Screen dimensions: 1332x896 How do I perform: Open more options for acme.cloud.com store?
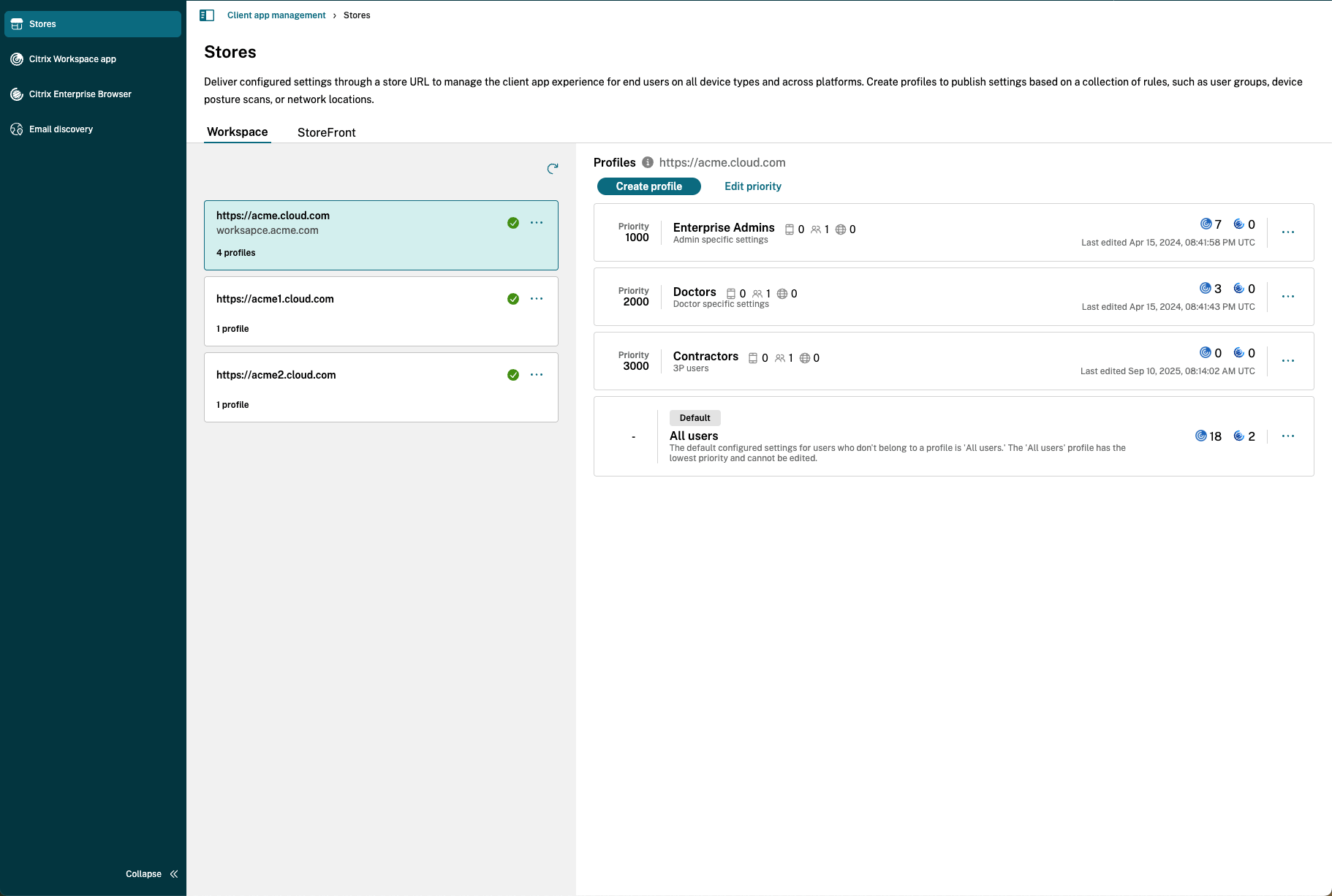click(x=537, y=223)
